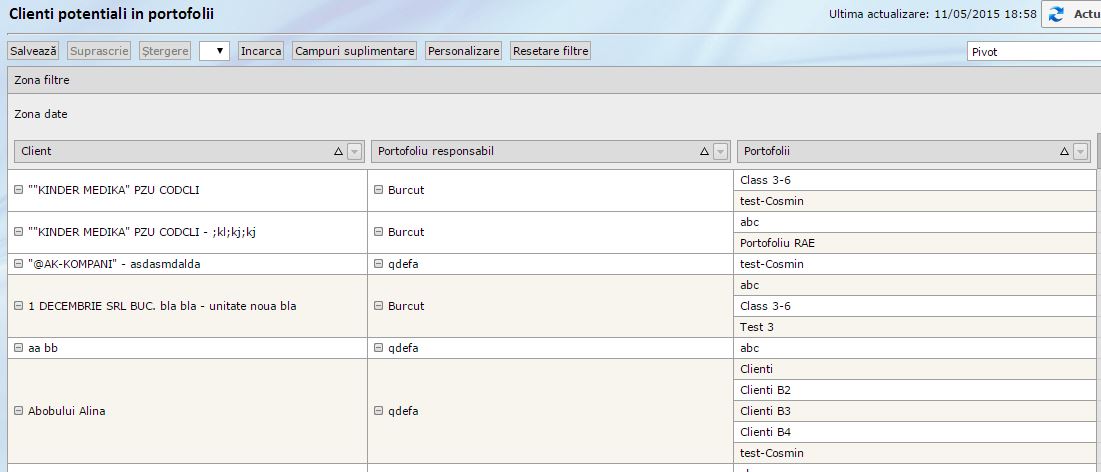Collapse qdefa group beside Abobului Alina

click(x=378, y=411)
